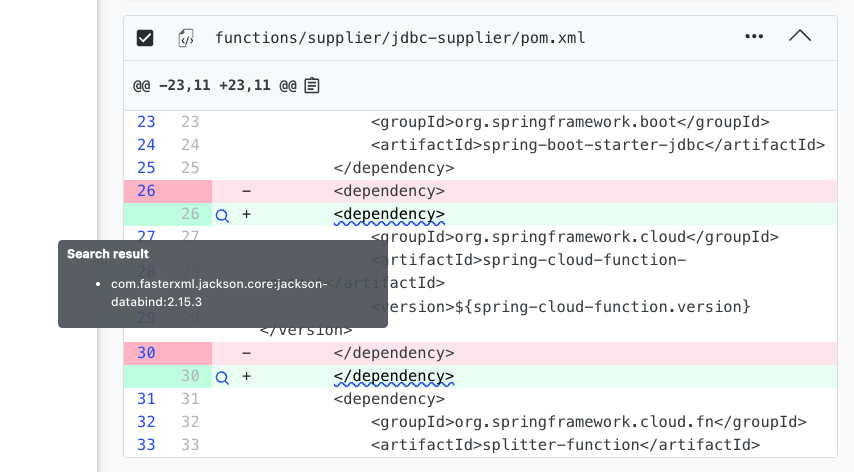Click jackson-databind:2.15.3 search result entry

[x=219, y=293]
